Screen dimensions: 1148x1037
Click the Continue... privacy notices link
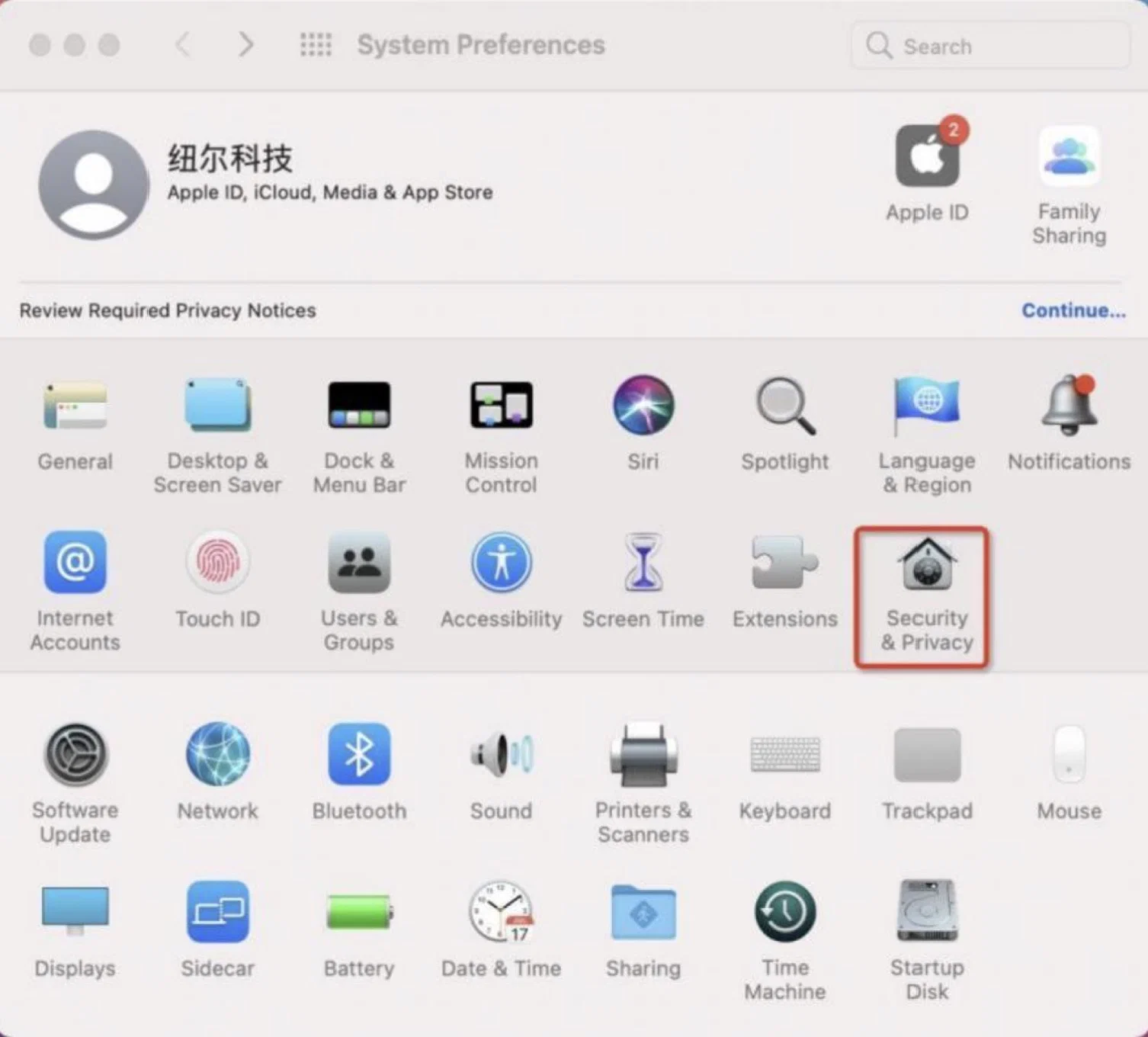click(x=1073, y=310)
